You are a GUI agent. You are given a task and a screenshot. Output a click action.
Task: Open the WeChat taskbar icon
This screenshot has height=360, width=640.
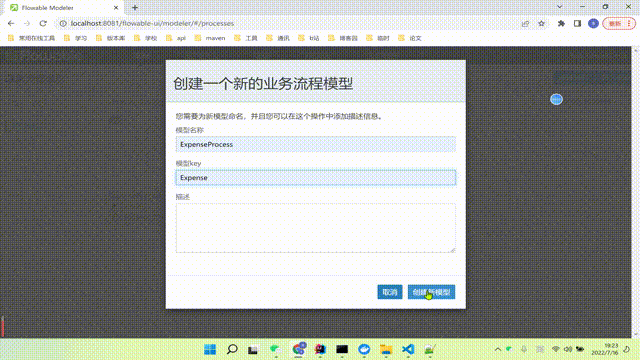pyautogui.click(x=276, y=349)
